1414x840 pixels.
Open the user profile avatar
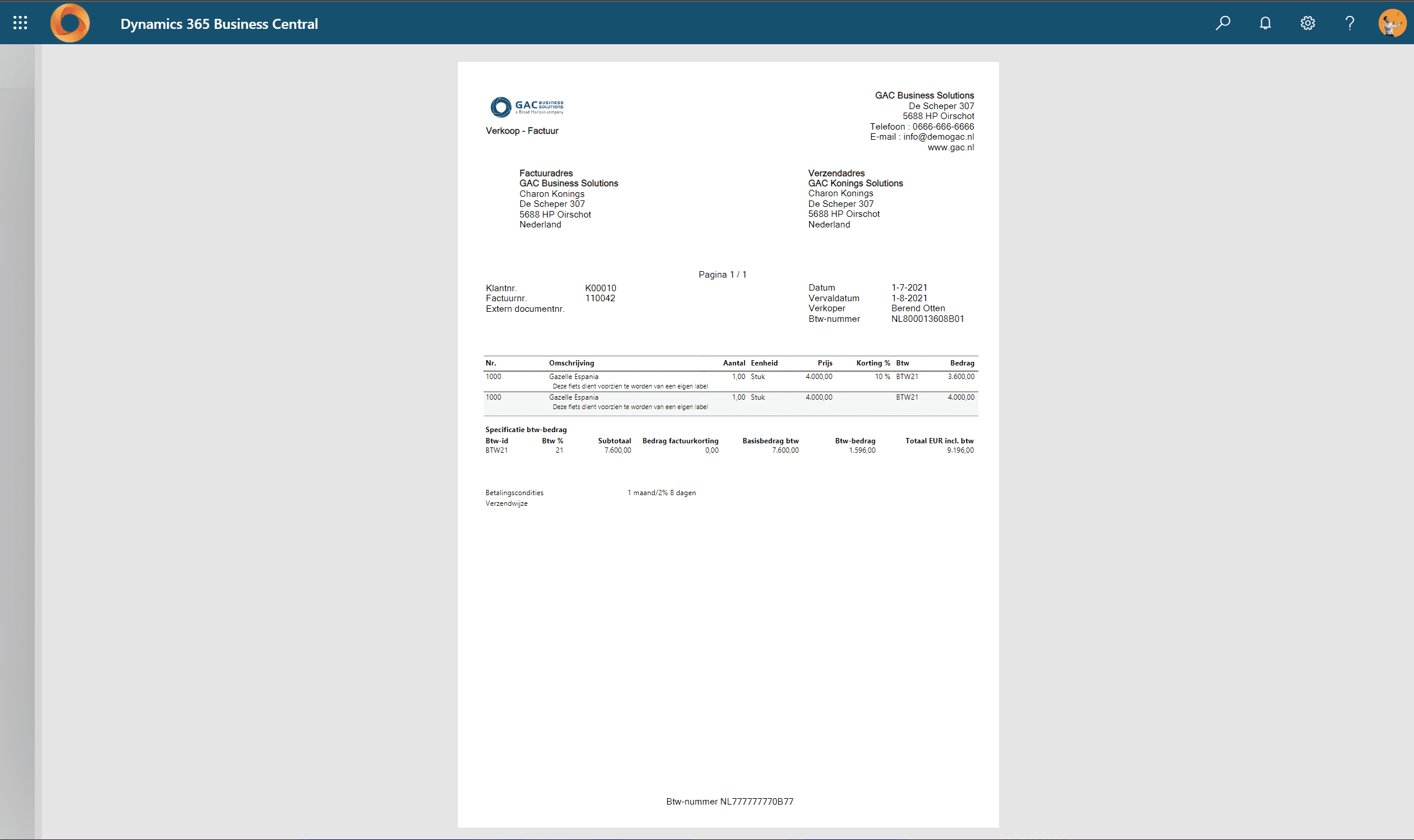[1392, 23]
